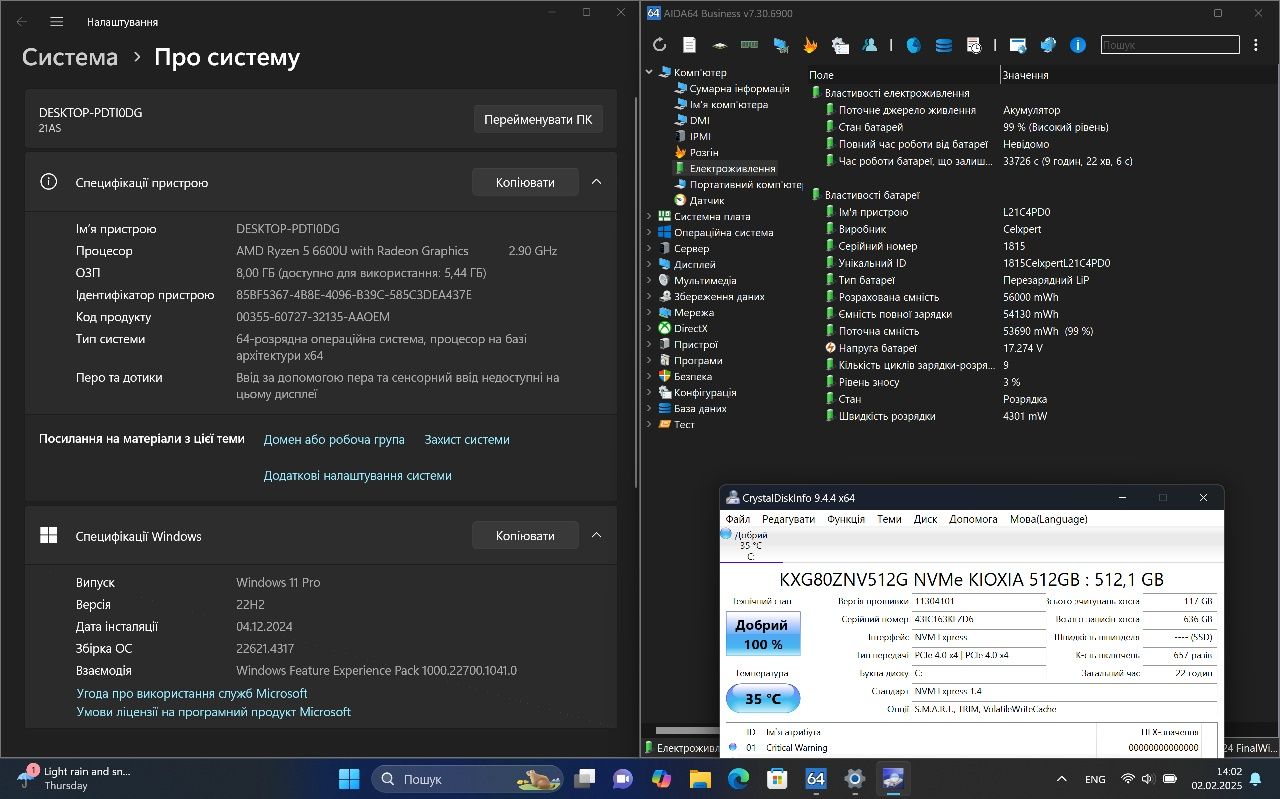Open AIDA64 from the taskbar
Image resolution: width=1280 pixels, height=799 pixels.
pyautogui.click(x=816, y=779)
